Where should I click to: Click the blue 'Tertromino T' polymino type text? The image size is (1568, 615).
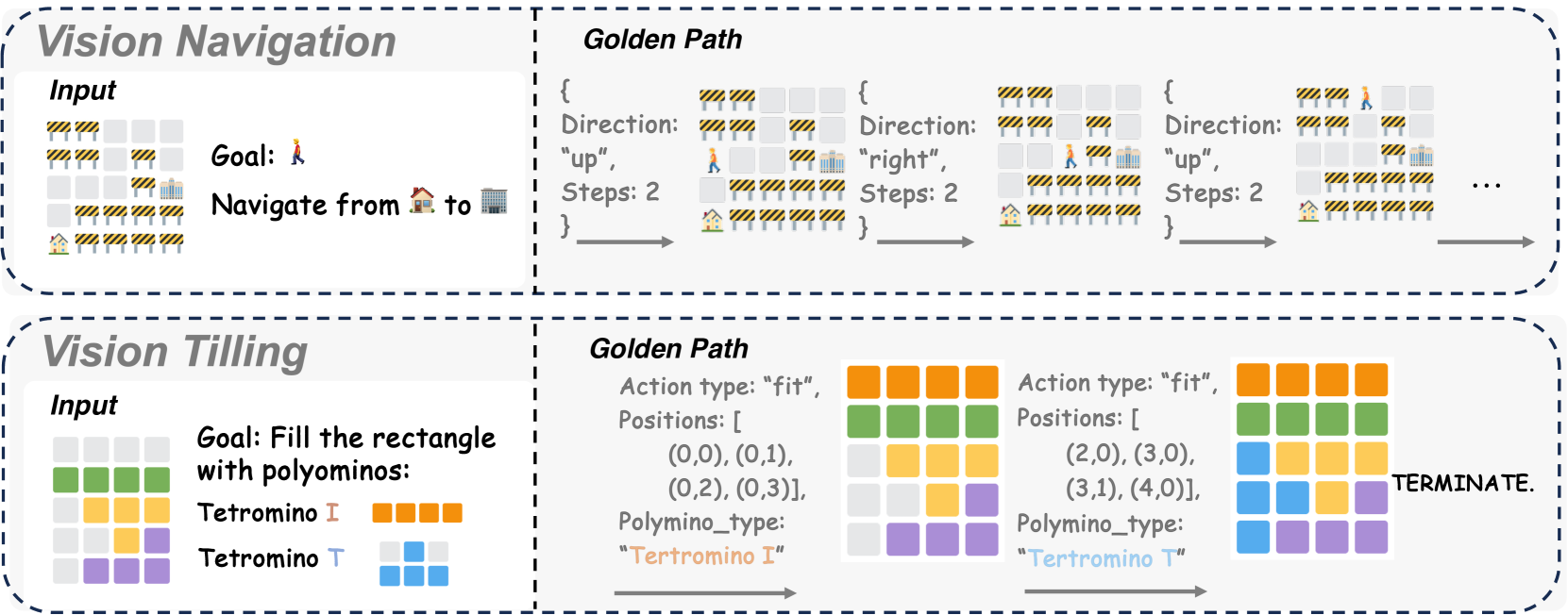click(1101, 558)
